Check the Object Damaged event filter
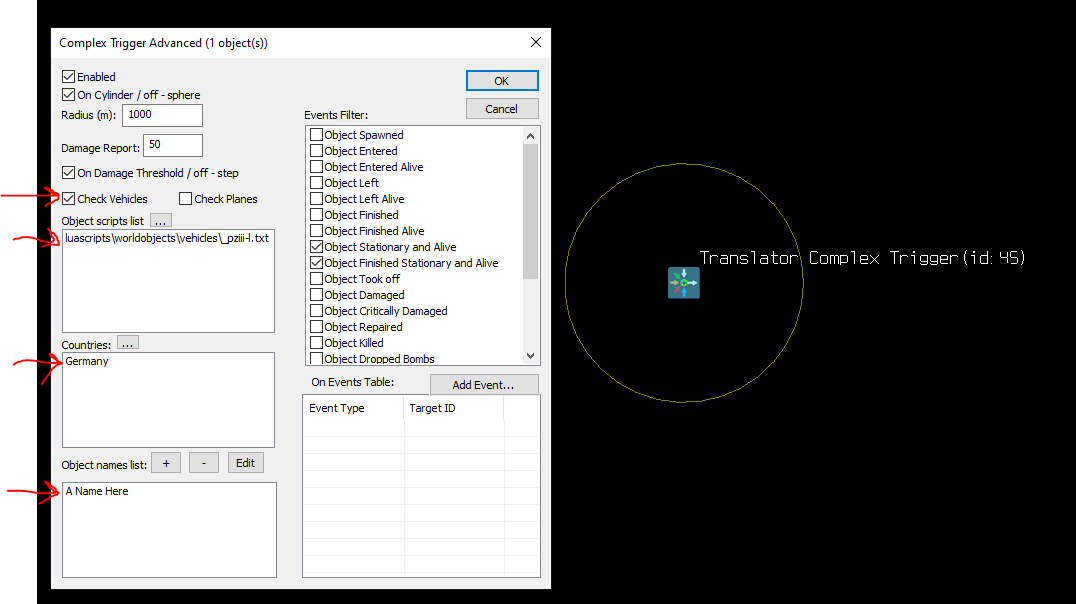The image size is (1076, 604). coord(316,294)
